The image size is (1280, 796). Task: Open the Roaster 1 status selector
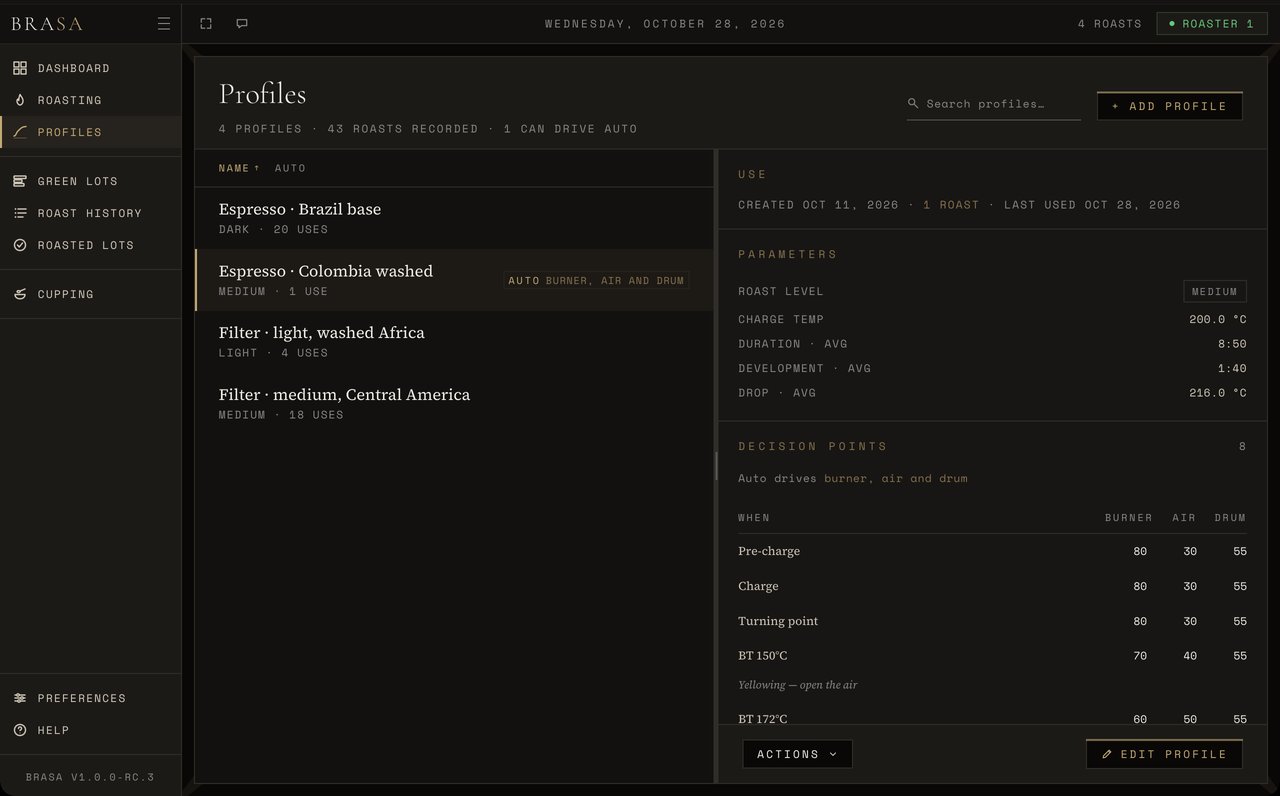coord(1211,24)
